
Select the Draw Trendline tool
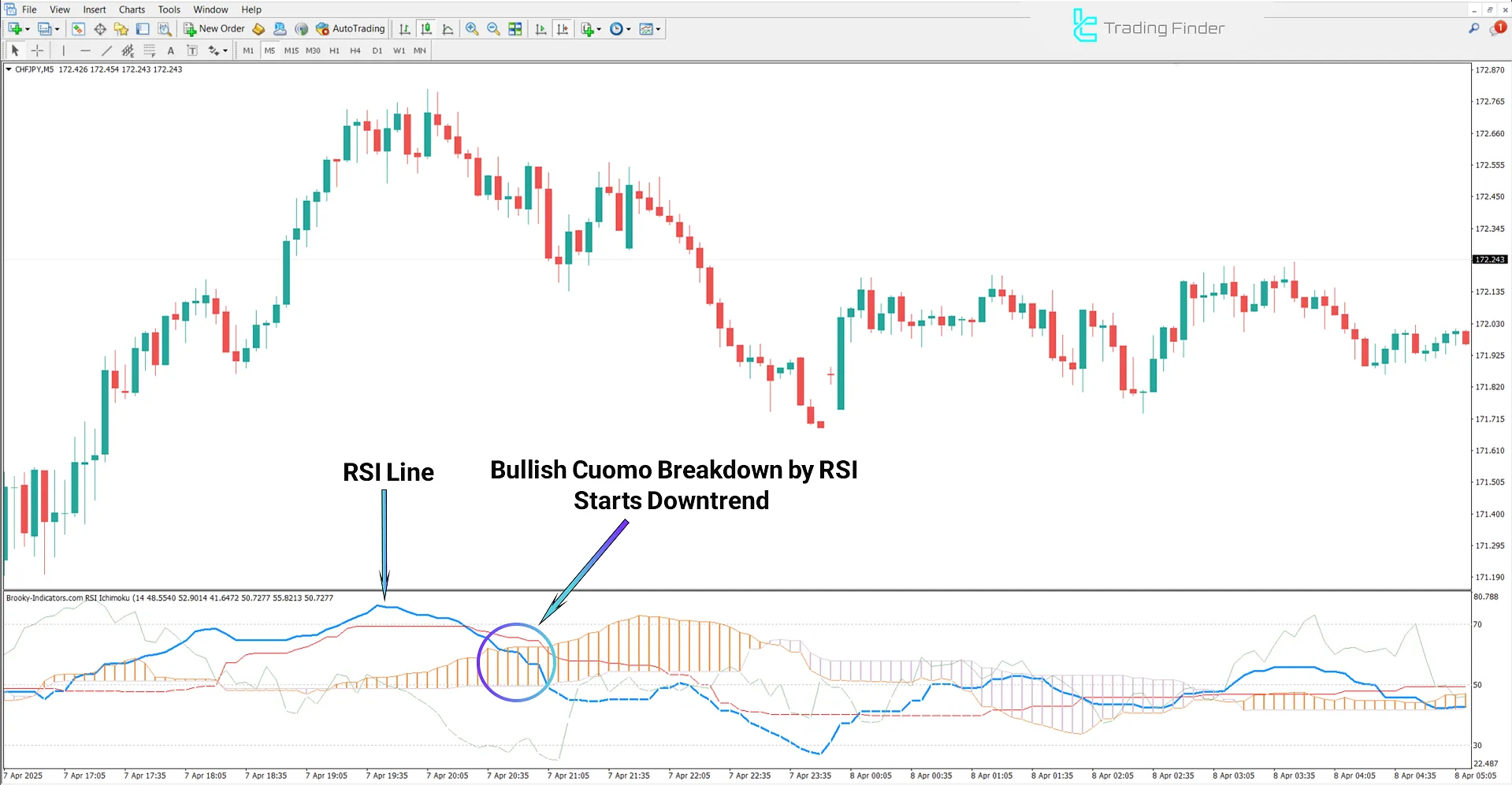(107, 50)
